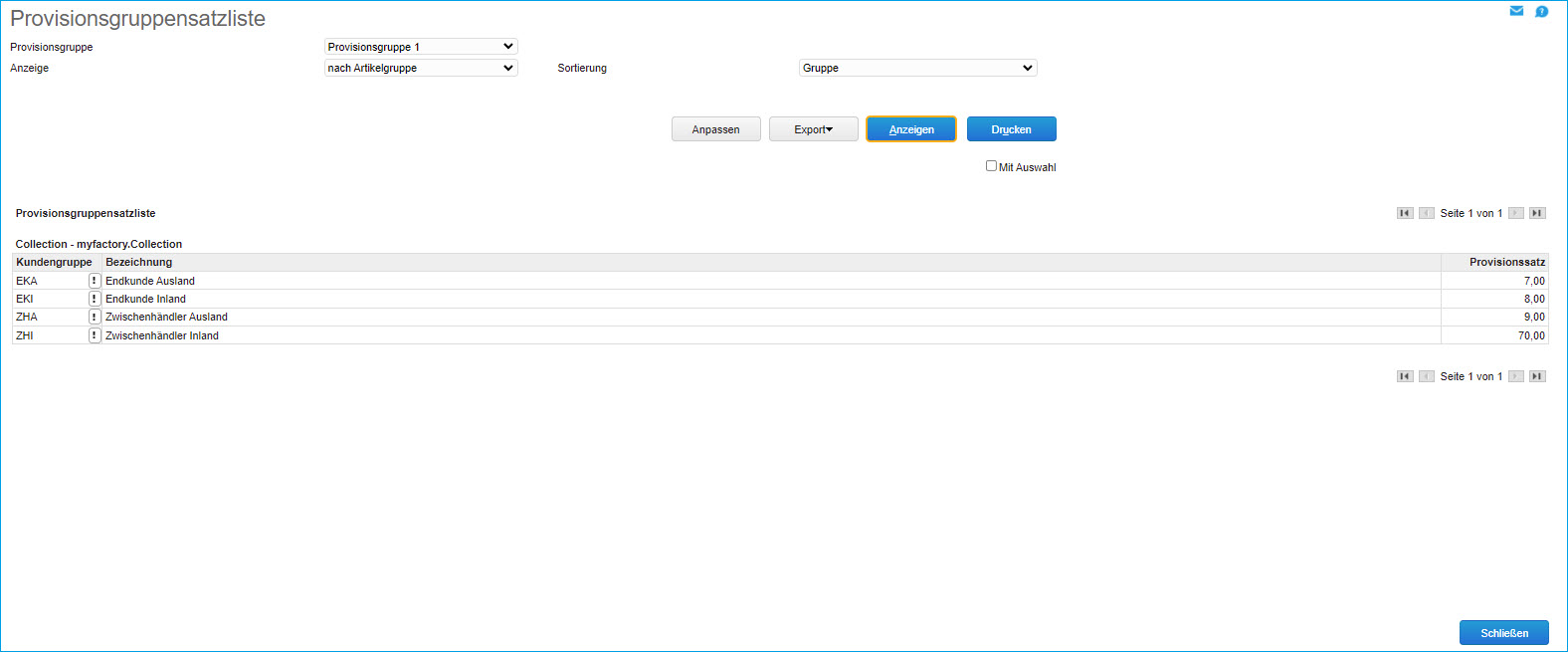The image size is (1568, 652).
Task: Click the 7,00 commission rate value
Action: [1534, 281]
